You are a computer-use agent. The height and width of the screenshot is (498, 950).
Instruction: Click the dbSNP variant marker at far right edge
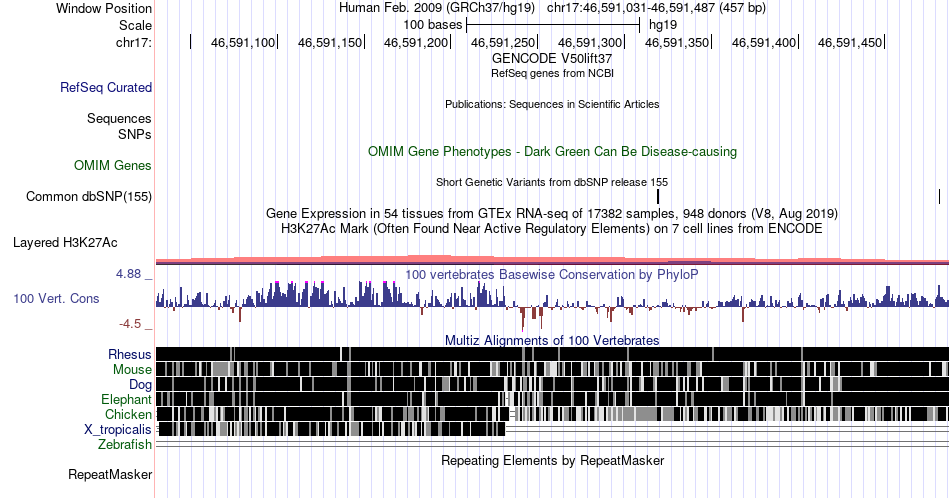pos(939,196)
